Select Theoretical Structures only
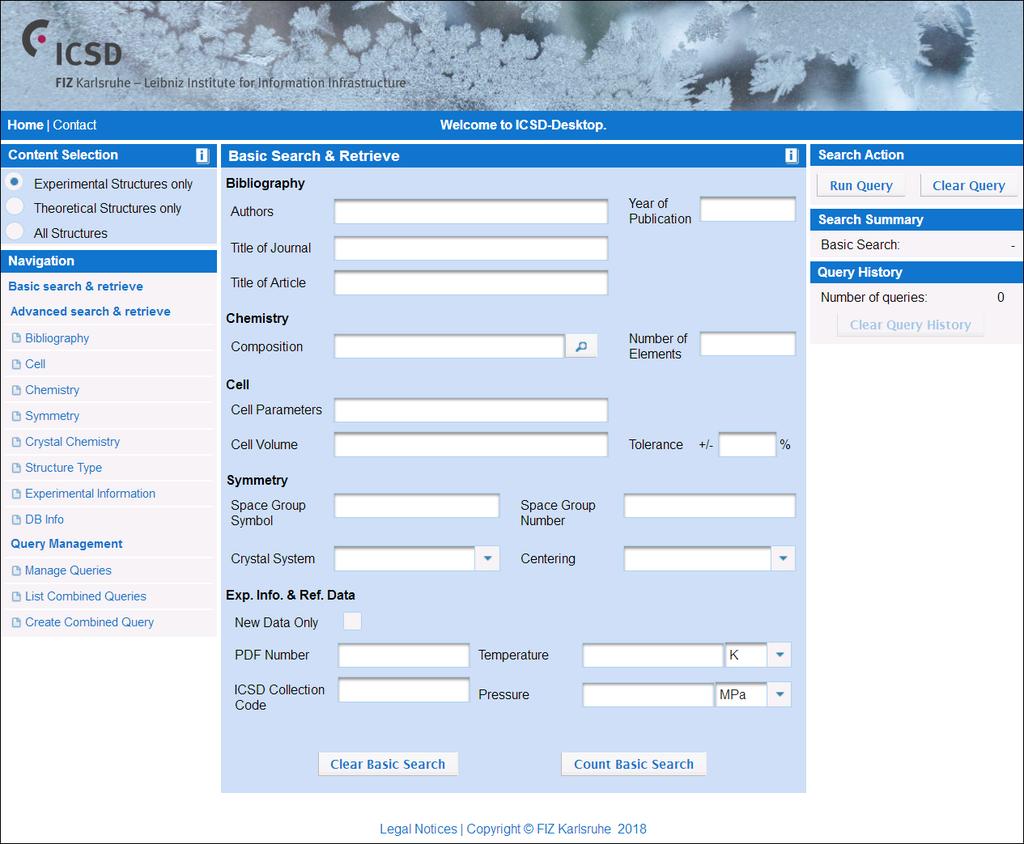The height and width of the screenshot is (844, 1024). (x=14, y=206)
